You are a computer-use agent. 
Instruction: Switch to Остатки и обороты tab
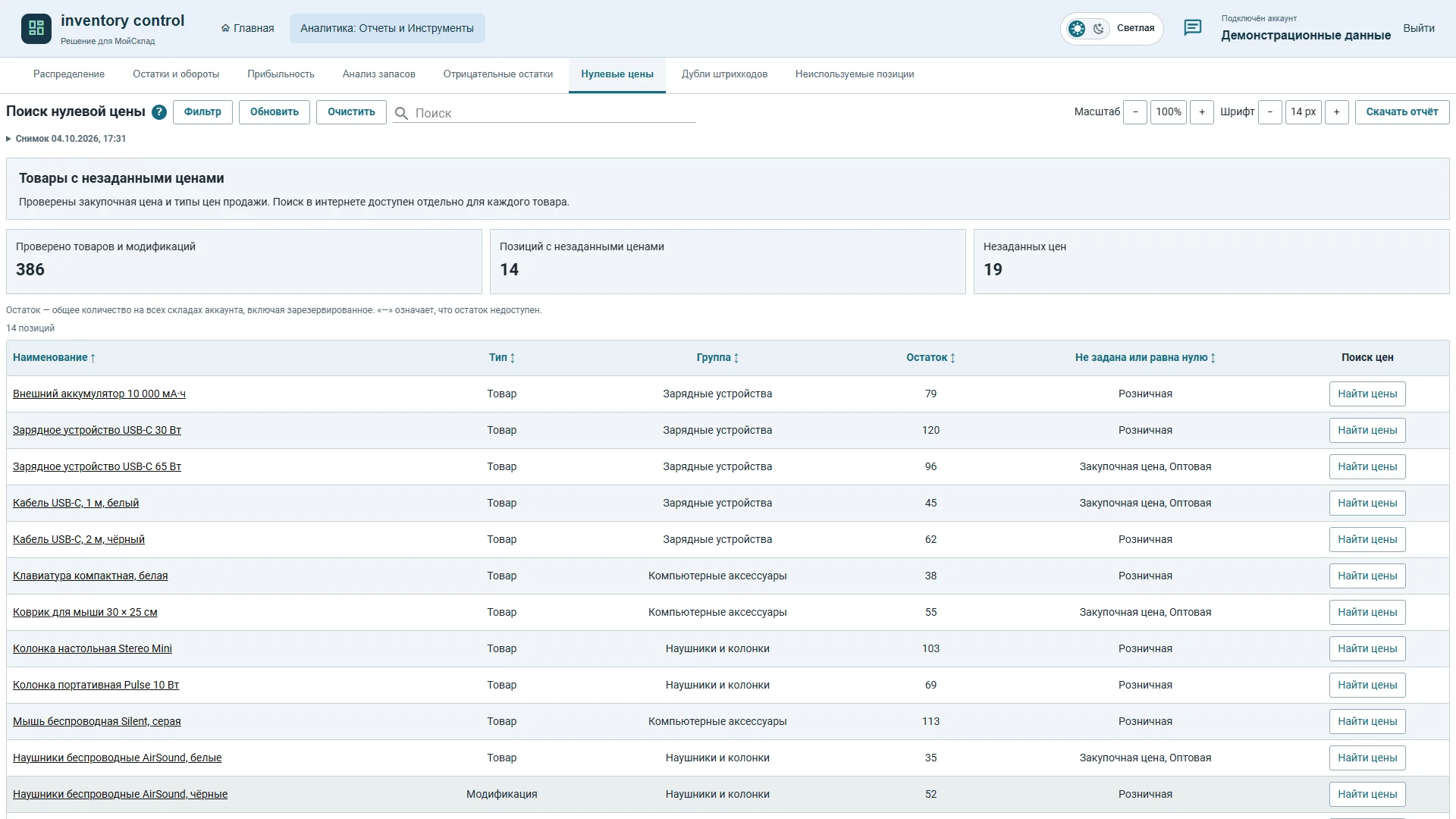tap(176, 74)
